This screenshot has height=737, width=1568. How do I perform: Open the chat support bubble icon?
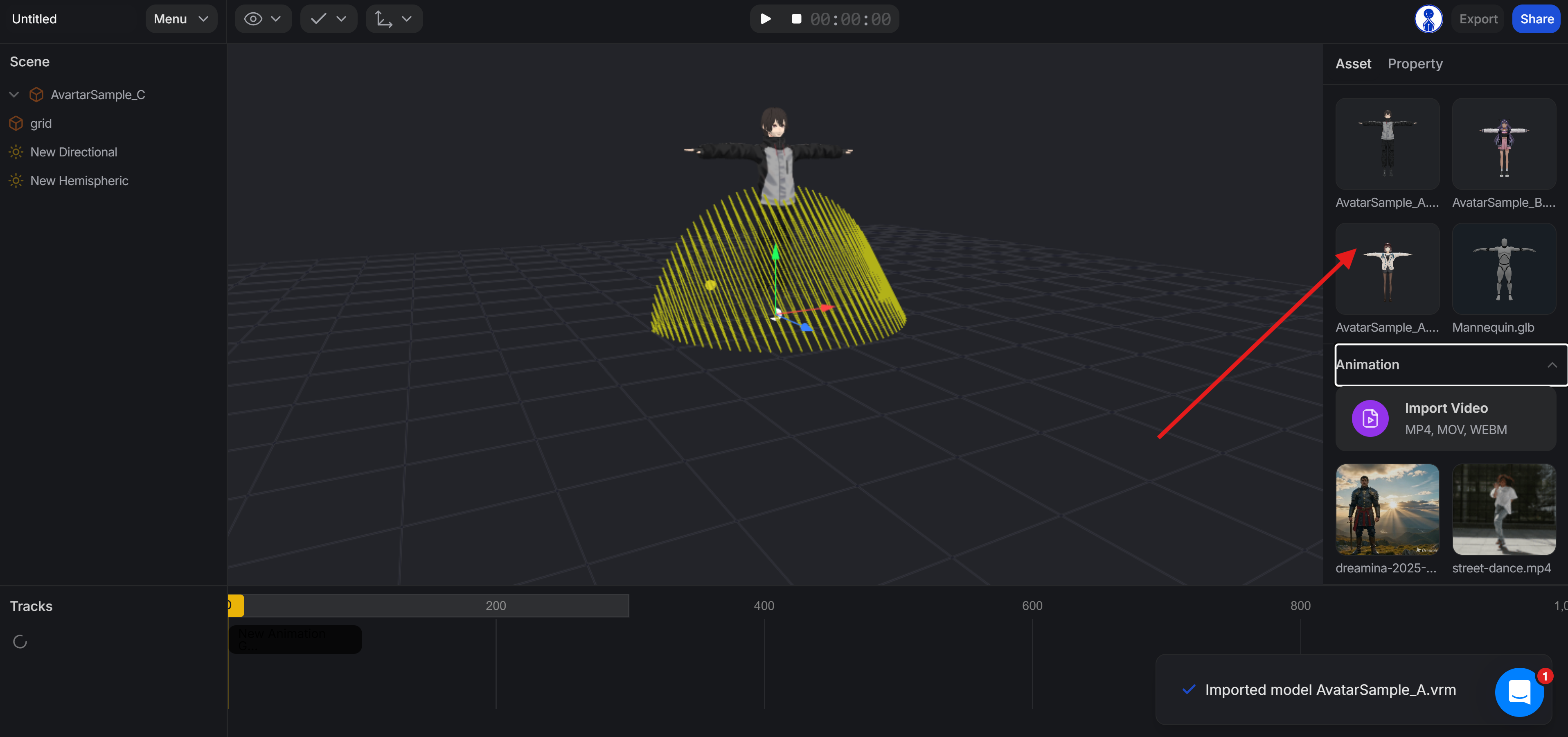click(1519, 692)
